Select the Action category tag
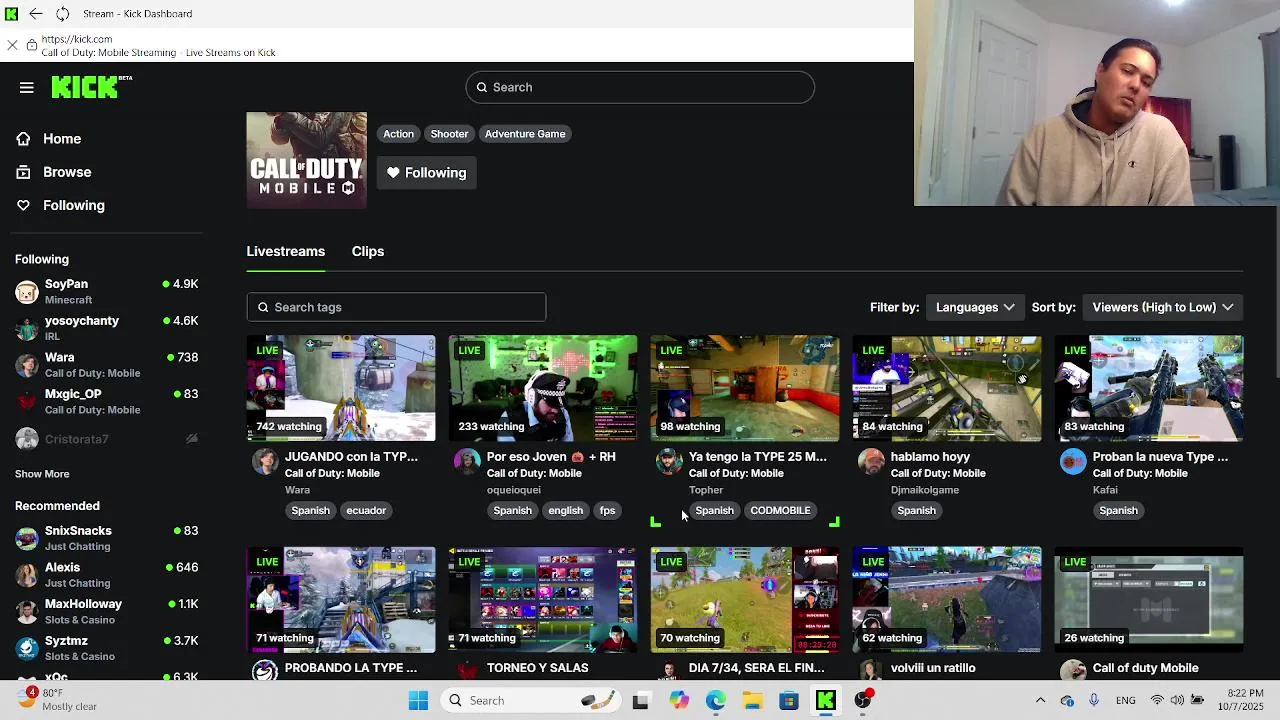Image resolution: width=1280 pixels, height=720 pixels. point(398,134)
